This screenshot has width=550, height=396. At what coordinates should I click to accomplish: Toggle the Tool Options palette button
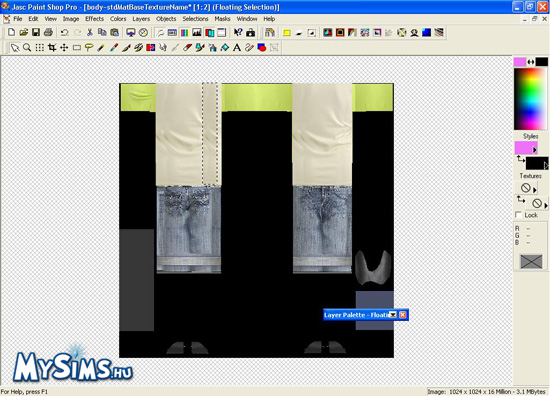172,33
